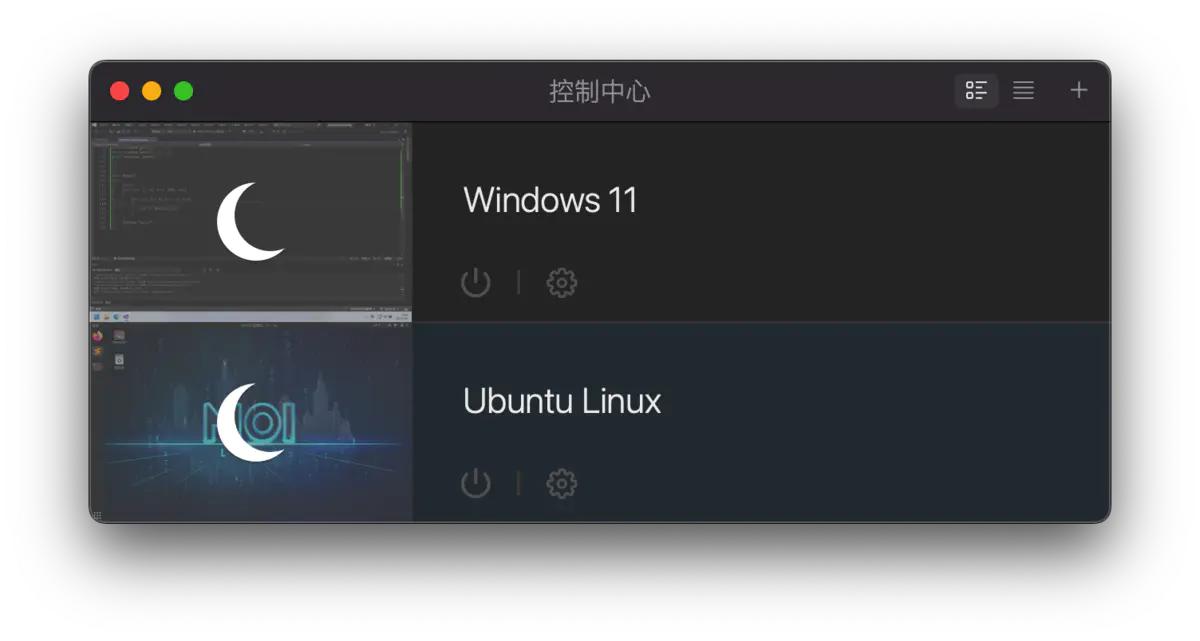
Task: Select the Windows 11 name label
Action: point(550,200)
